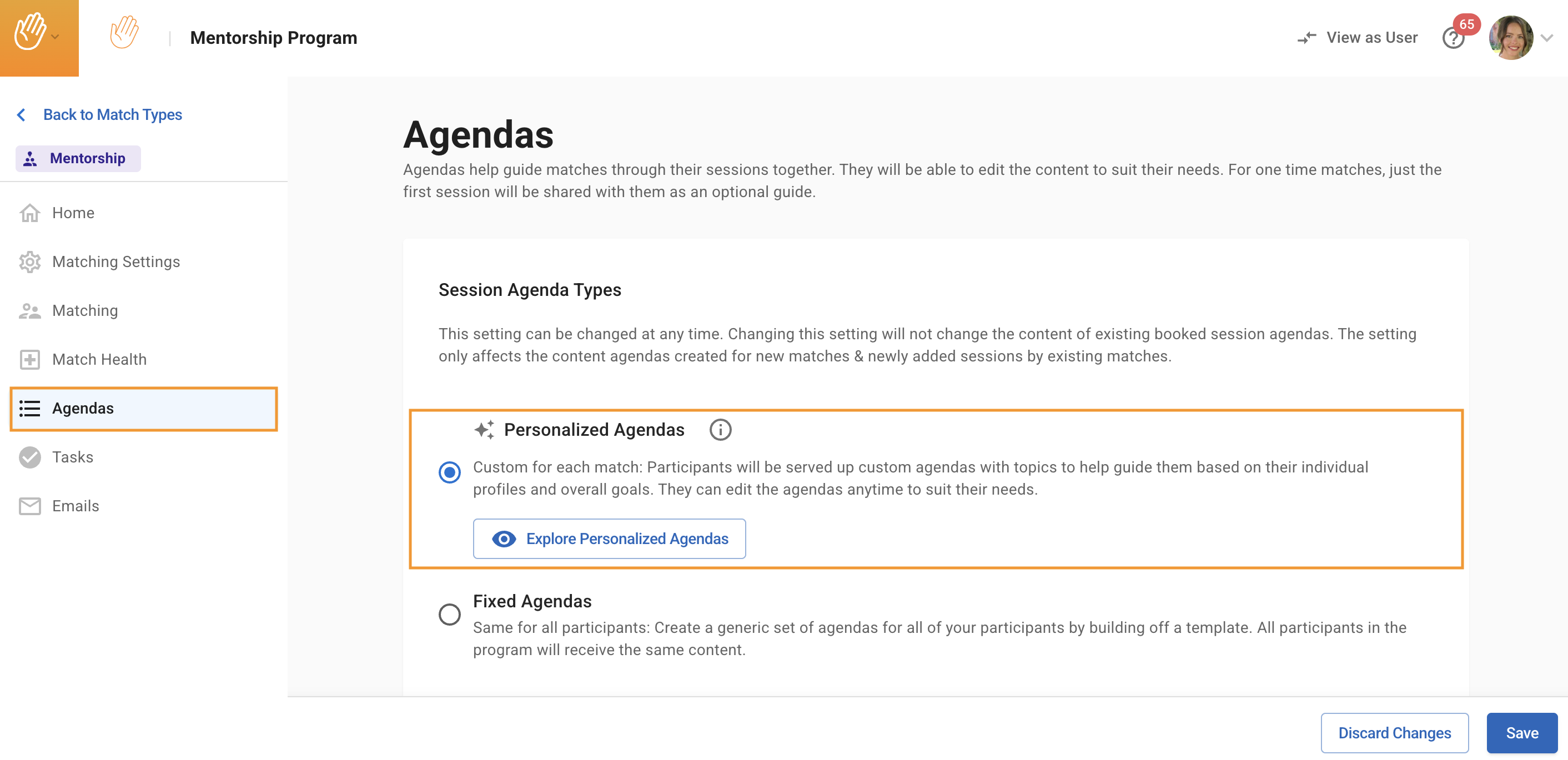The height and width of the screenshot is (760, 1568).
Task: Select the Fixed Agendas radio option
Action: click(449, 614)
